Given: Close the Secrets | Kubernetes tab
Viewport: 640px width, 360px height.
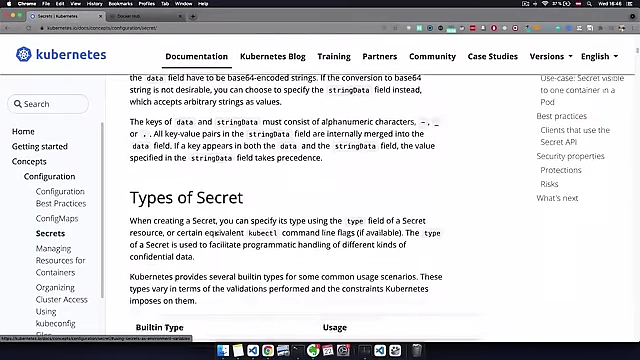Looking at the screenshot, I should [x=100, y=16].
